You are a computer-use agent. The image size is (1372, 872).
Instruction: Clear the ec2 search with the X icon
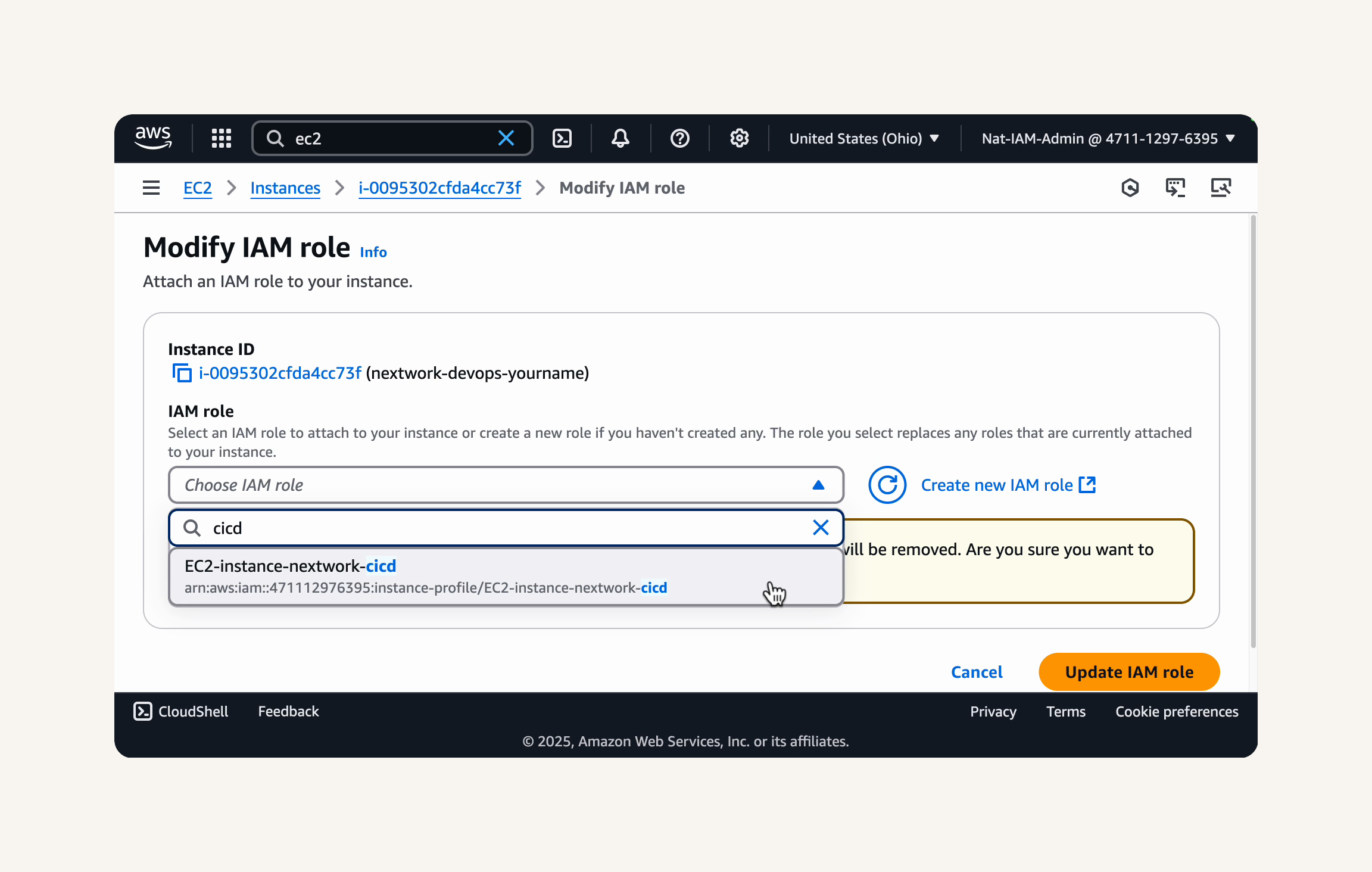click(x=506, y=138)
